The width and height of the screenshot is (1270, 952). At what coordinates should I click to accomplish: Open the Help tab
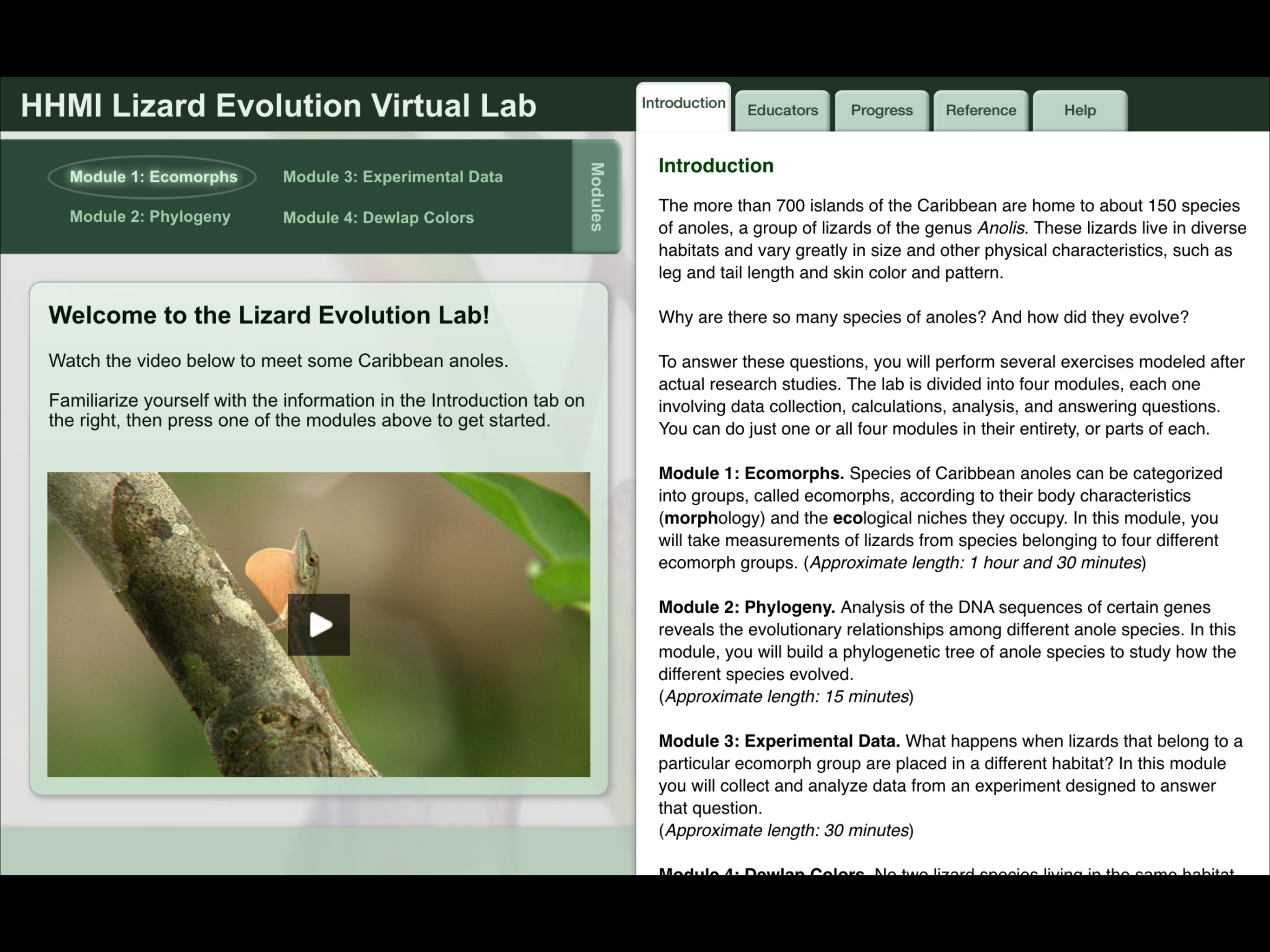1079,110
